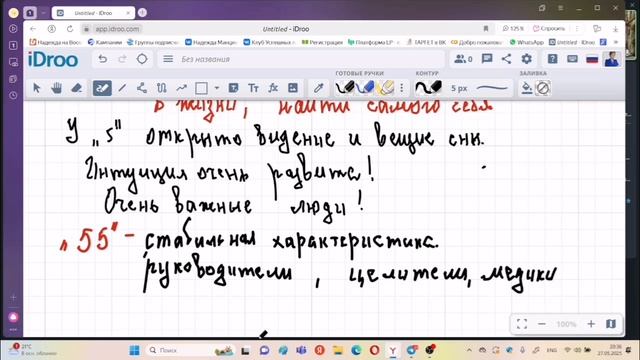Select the curve path tool
The width and height of the screenshot is (640, 360).
(162, 88)
